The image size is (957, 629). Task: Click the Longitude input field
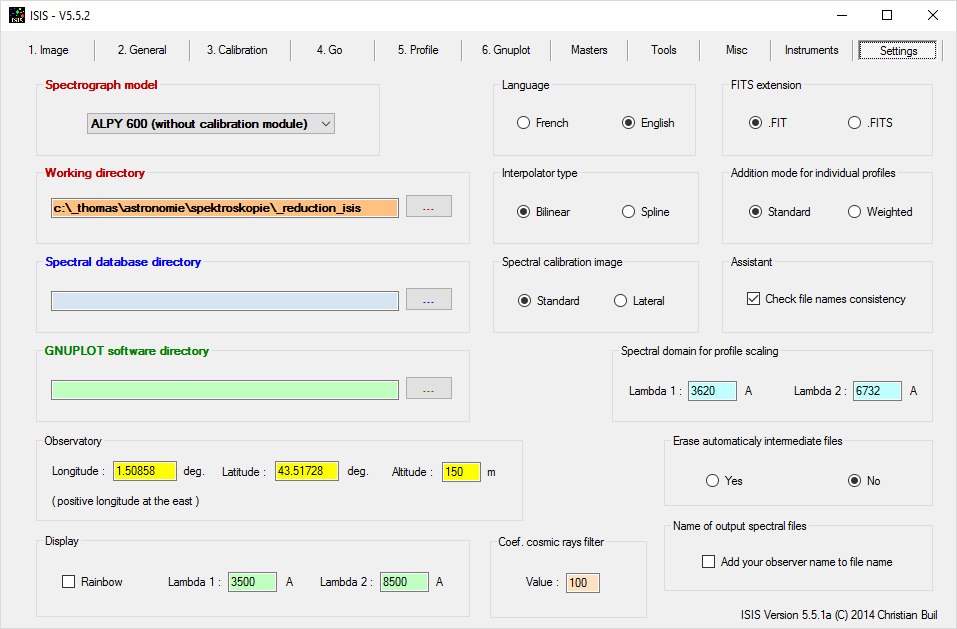(145, 471)
